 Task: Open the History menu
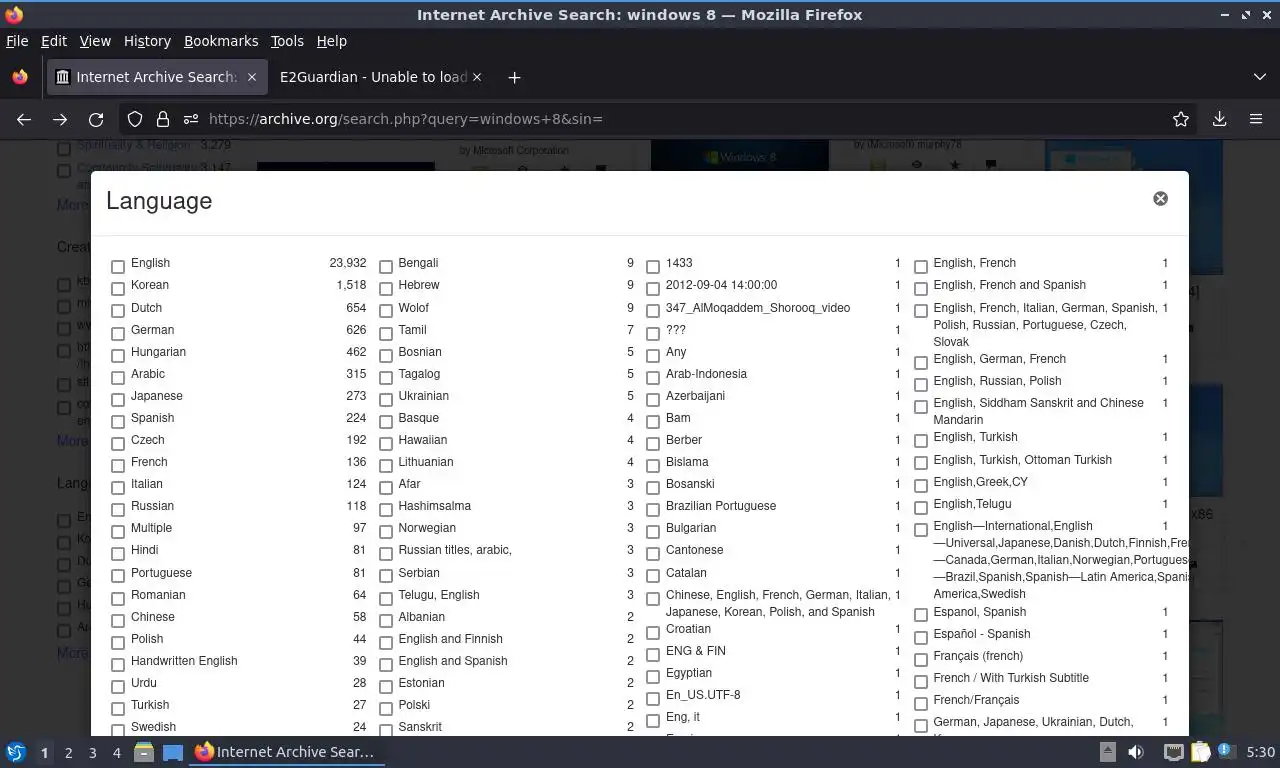(x=147, y=41)
